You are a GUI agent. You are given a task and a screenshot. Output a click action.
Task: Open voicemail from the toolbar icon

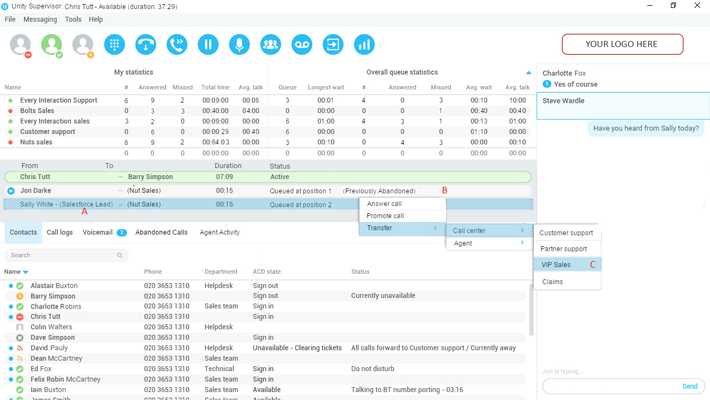coord(301,45)
